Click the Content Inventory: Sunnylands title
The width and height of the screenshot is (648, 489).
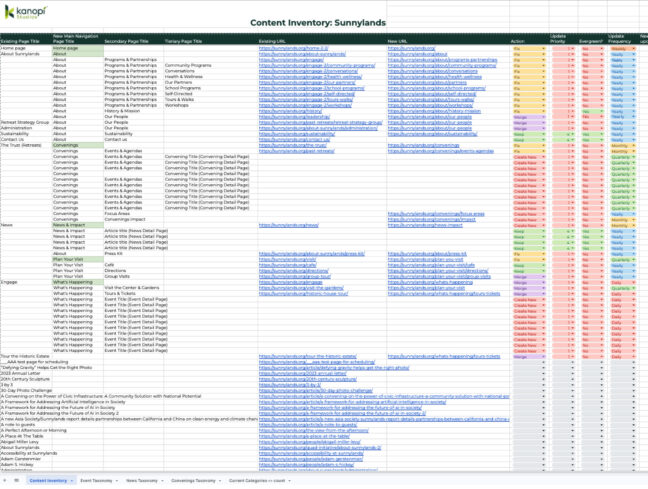(x=318, y=23)
